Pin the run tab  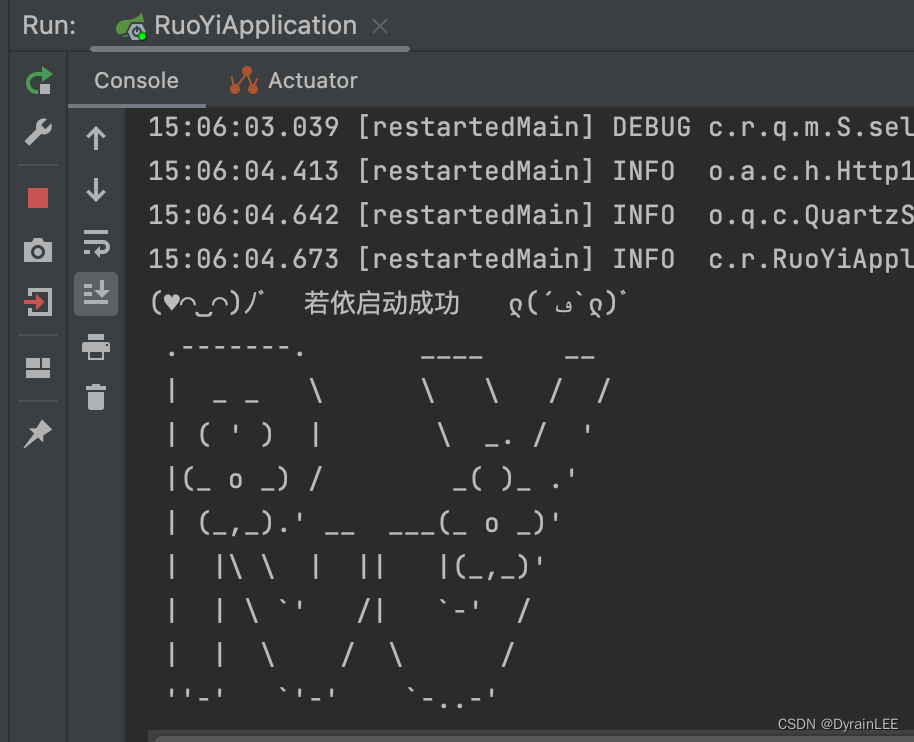(x=38, y=434)
